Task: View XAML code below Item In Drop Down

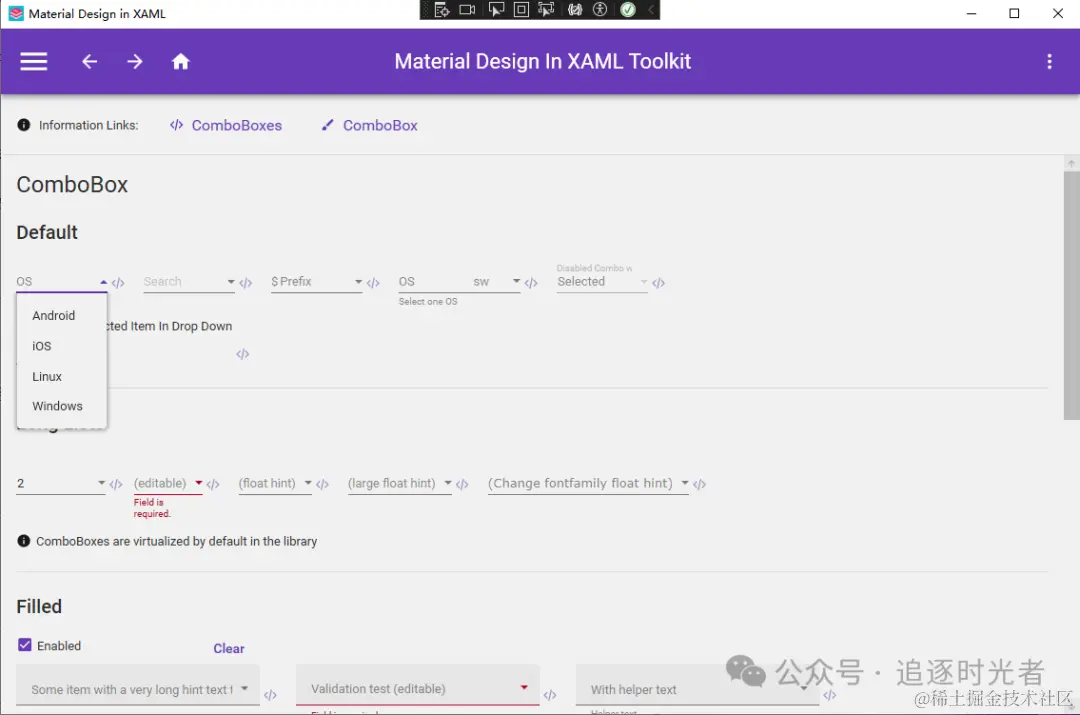Action: pyautogui.click(x=242, y=354)
